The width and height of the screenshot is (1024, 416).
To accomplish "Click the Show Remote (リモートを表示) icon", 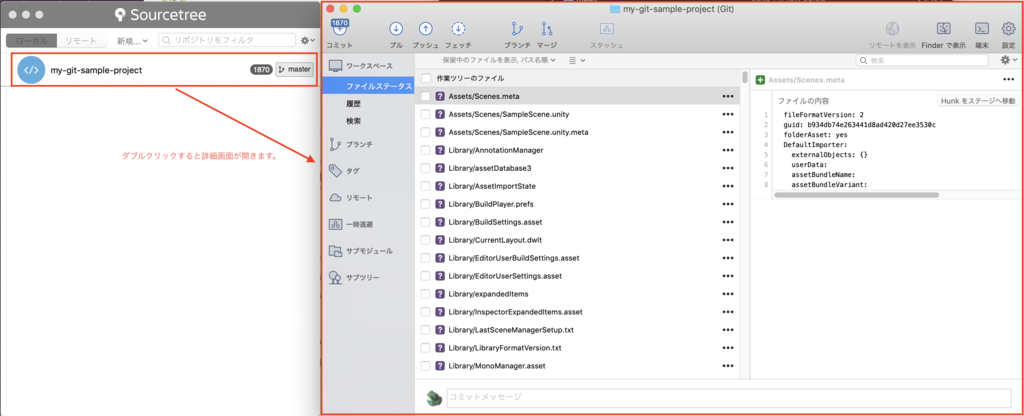I will 892,29.
